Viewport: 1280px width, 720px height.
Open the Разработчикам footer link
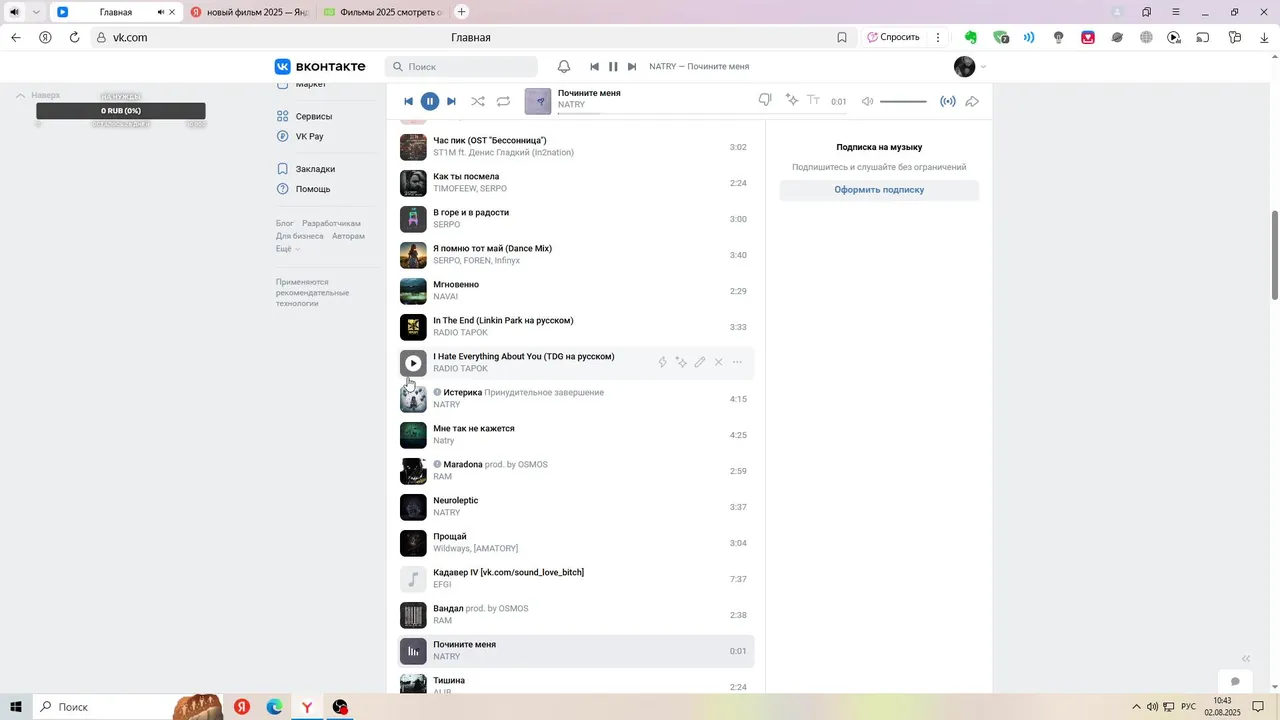[x=331, y=223]
